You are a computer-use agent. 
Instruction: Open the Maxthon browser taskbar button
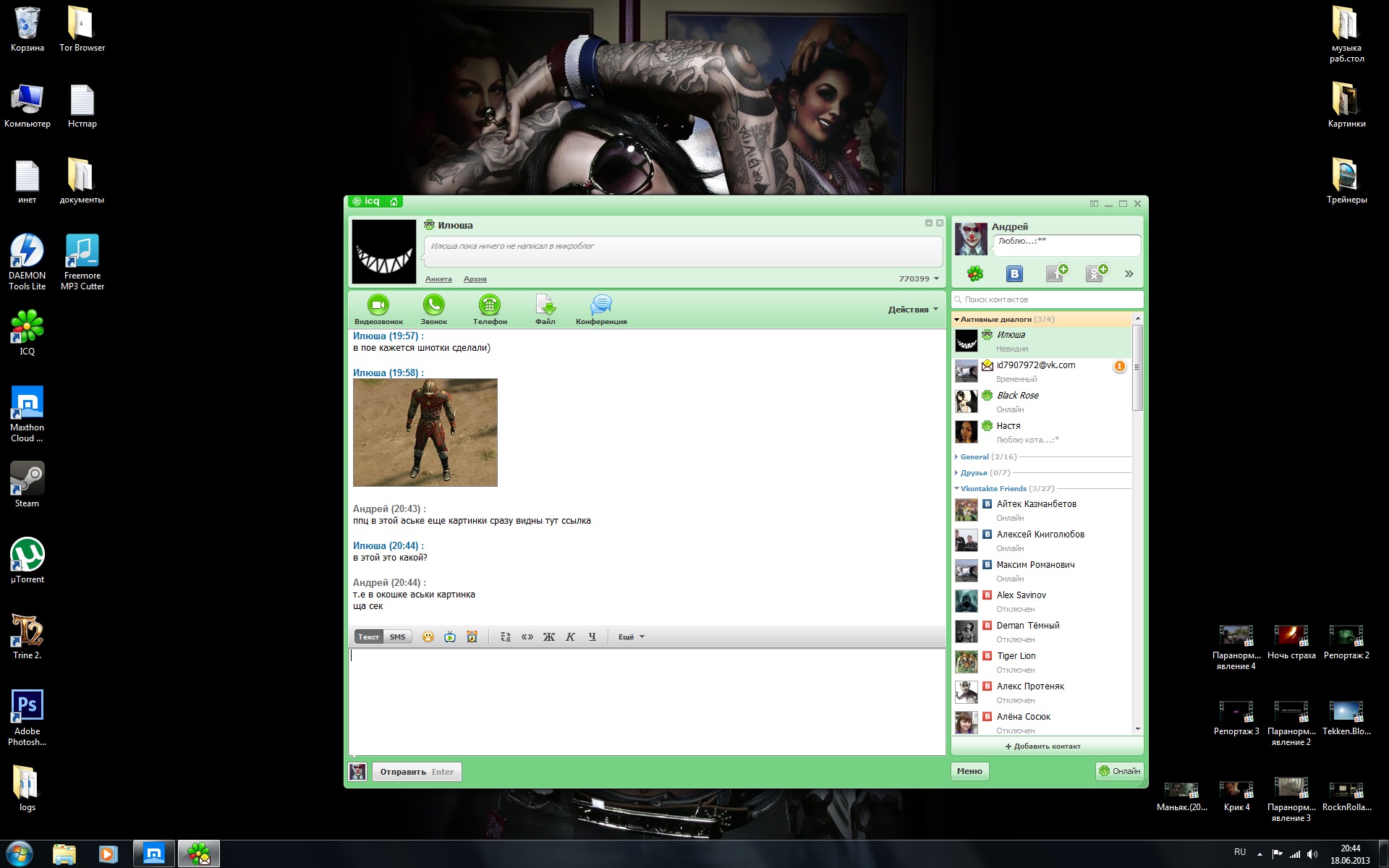(153, 854)
